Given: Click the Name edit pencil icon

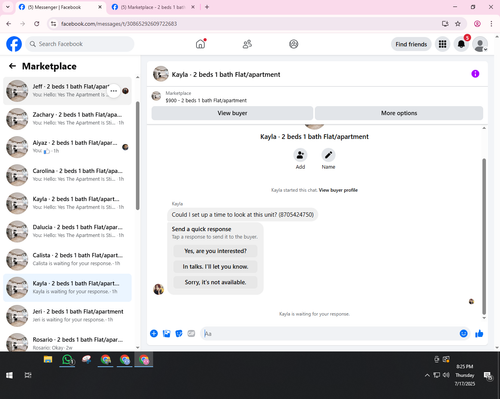Looking at the screenshot, I should 328,155.
